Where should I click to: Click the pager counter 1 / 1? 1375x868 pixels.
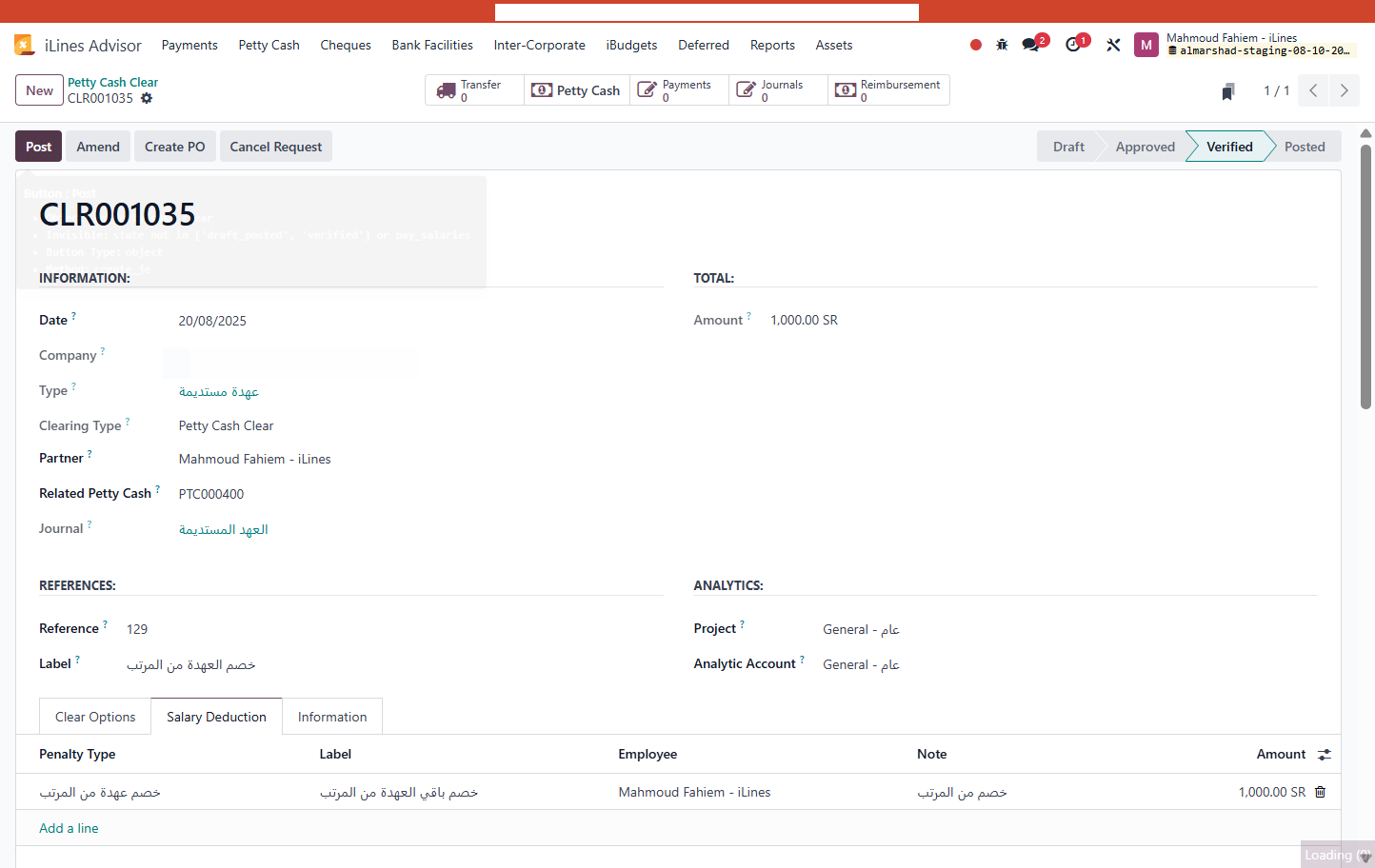point(1276,90)
